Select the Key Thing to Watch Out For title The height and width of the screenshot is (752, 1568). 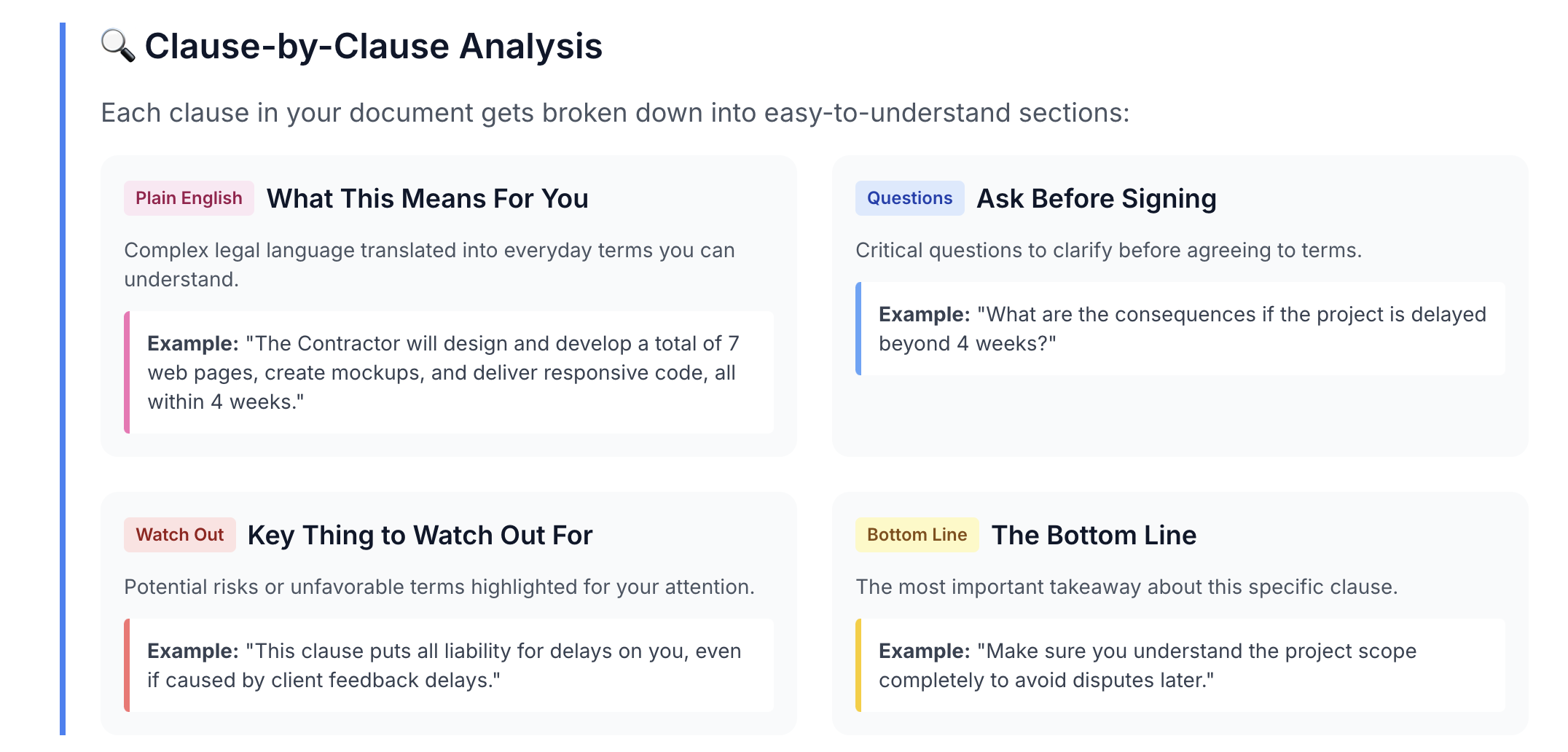[420, 536]
